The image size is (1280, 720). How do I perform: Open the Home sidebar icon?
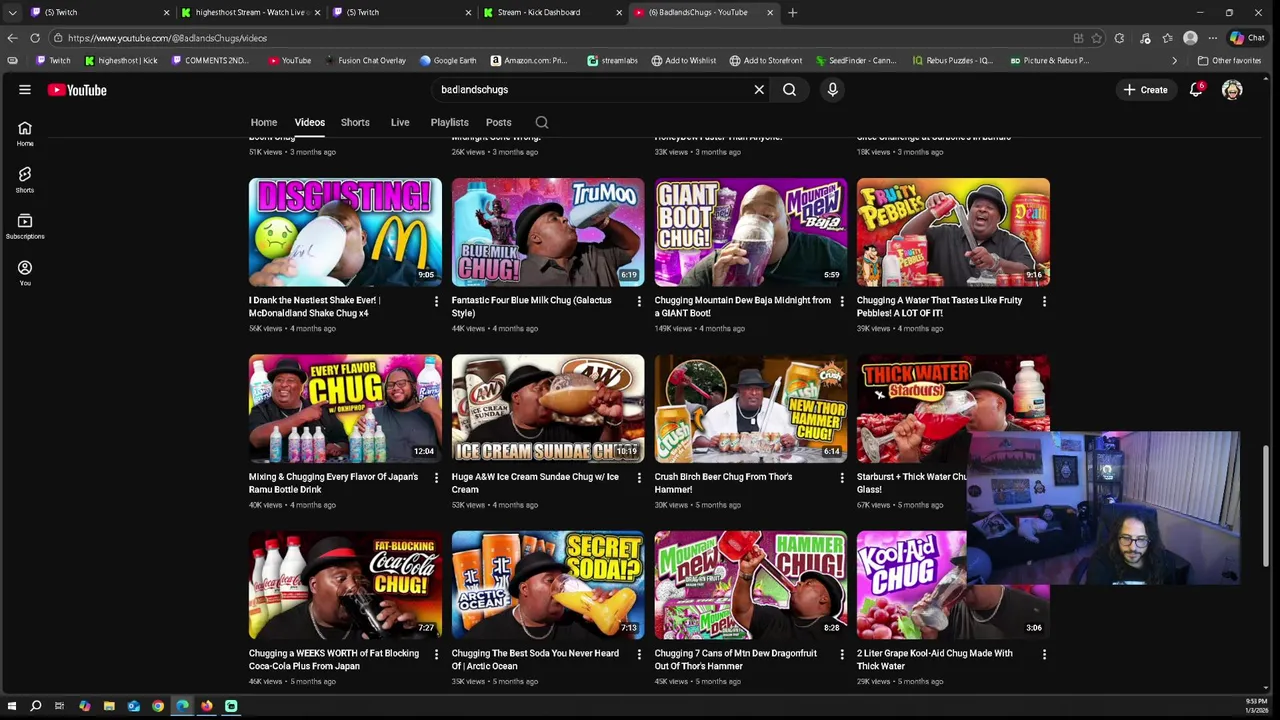point(25,133)
